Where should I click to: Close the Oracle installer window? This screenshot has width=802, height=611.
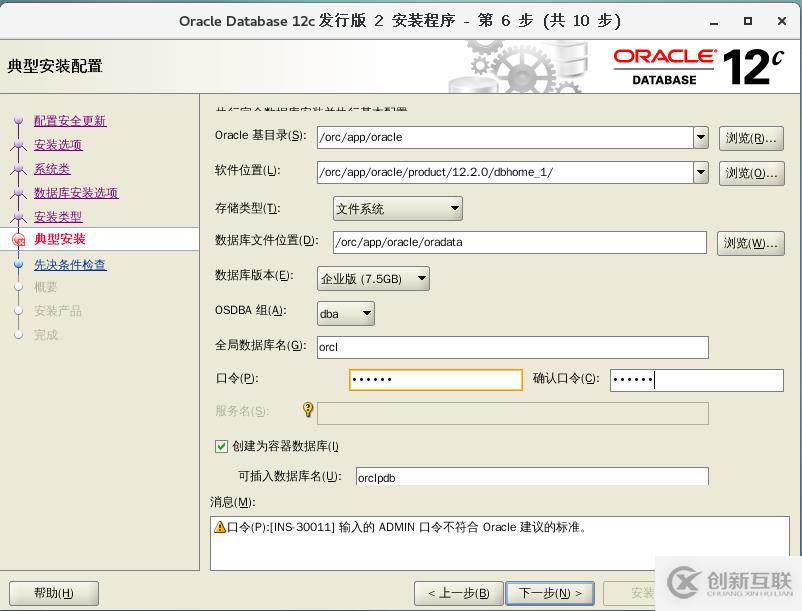tap(782, 21)
